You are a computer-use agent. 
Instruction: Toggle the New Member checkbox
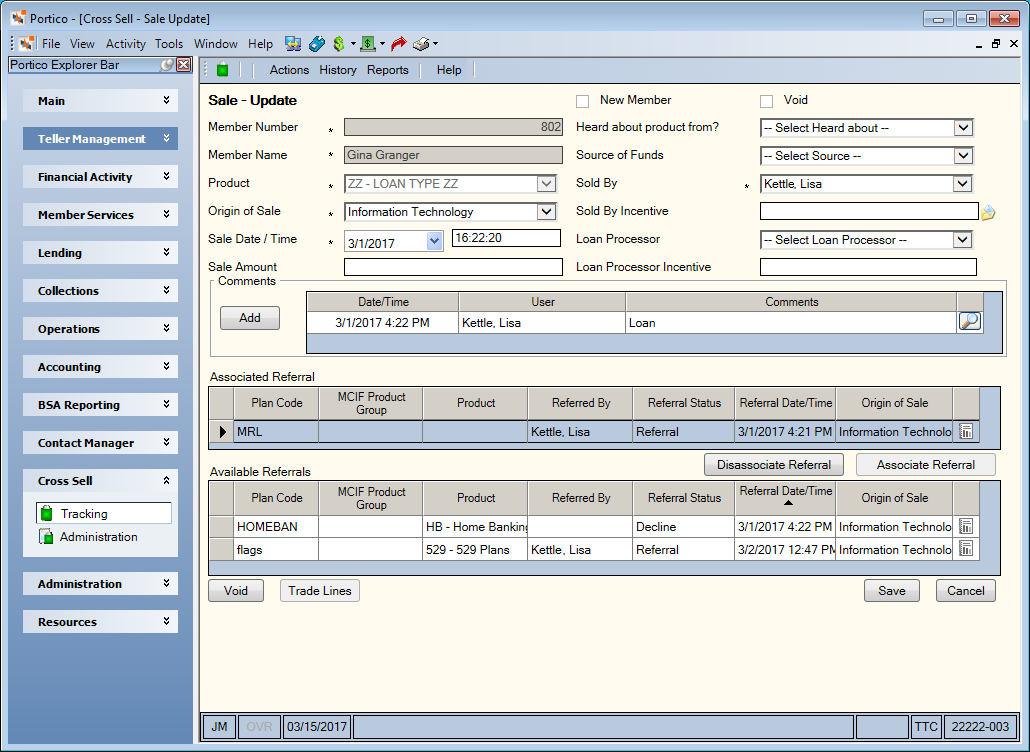tap(583, 101)
